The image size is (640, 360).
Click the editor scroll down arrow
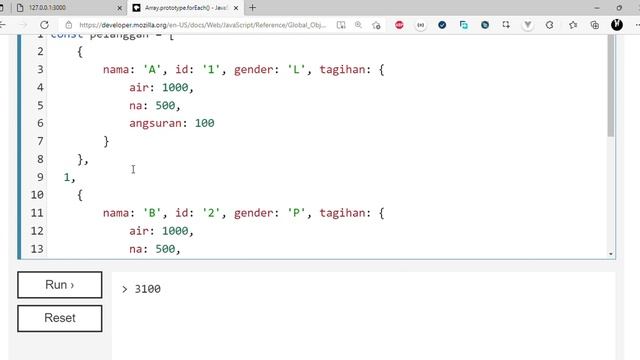pyautogui.click(x=611, y=254)
